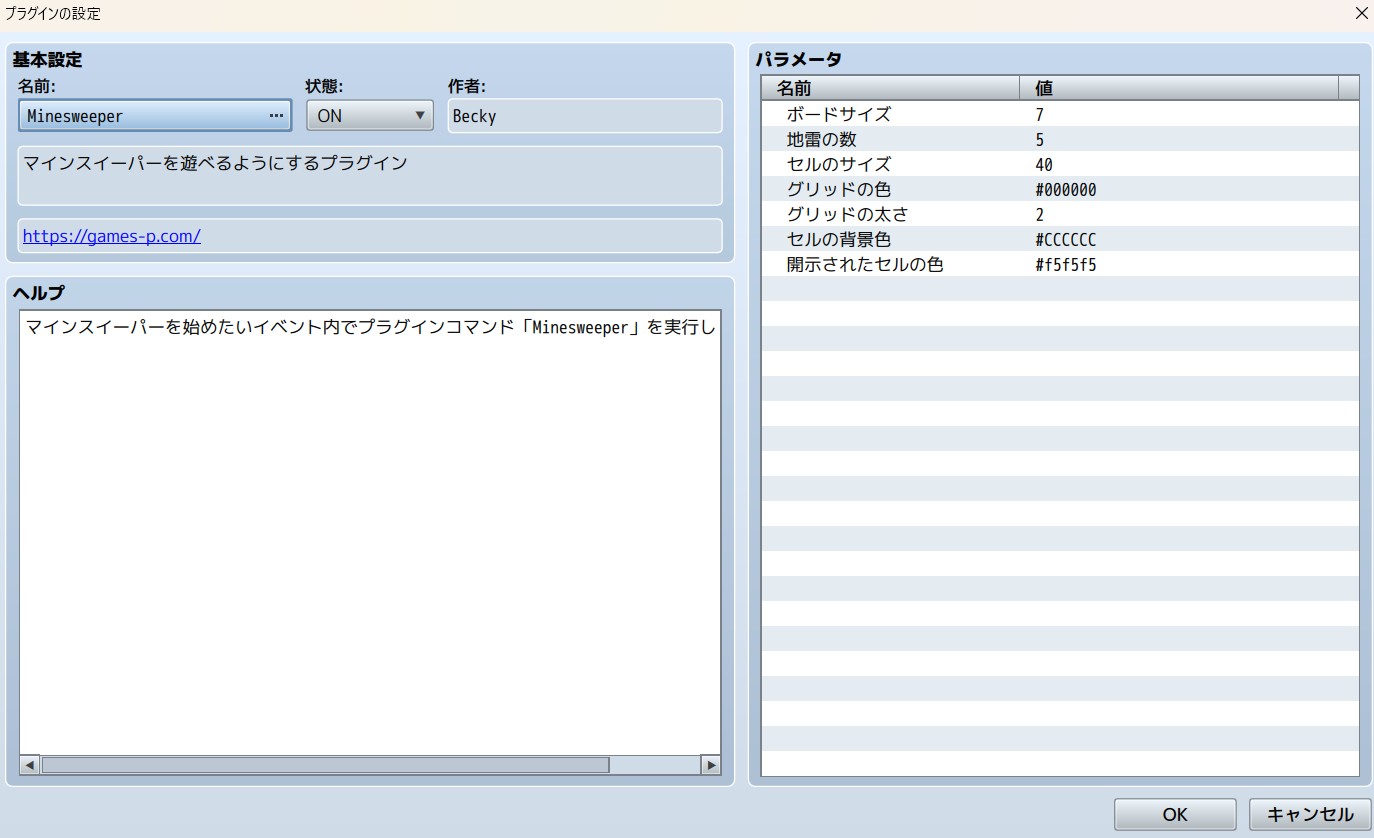
Task: Click the plugin description text field
Action: (370, 175)
